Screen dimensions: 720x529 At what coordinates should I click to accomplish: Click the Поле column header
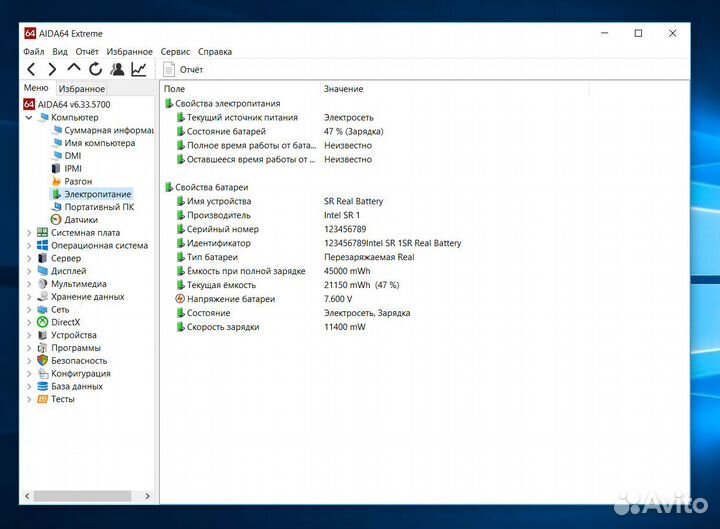click(x=174, y=89)
